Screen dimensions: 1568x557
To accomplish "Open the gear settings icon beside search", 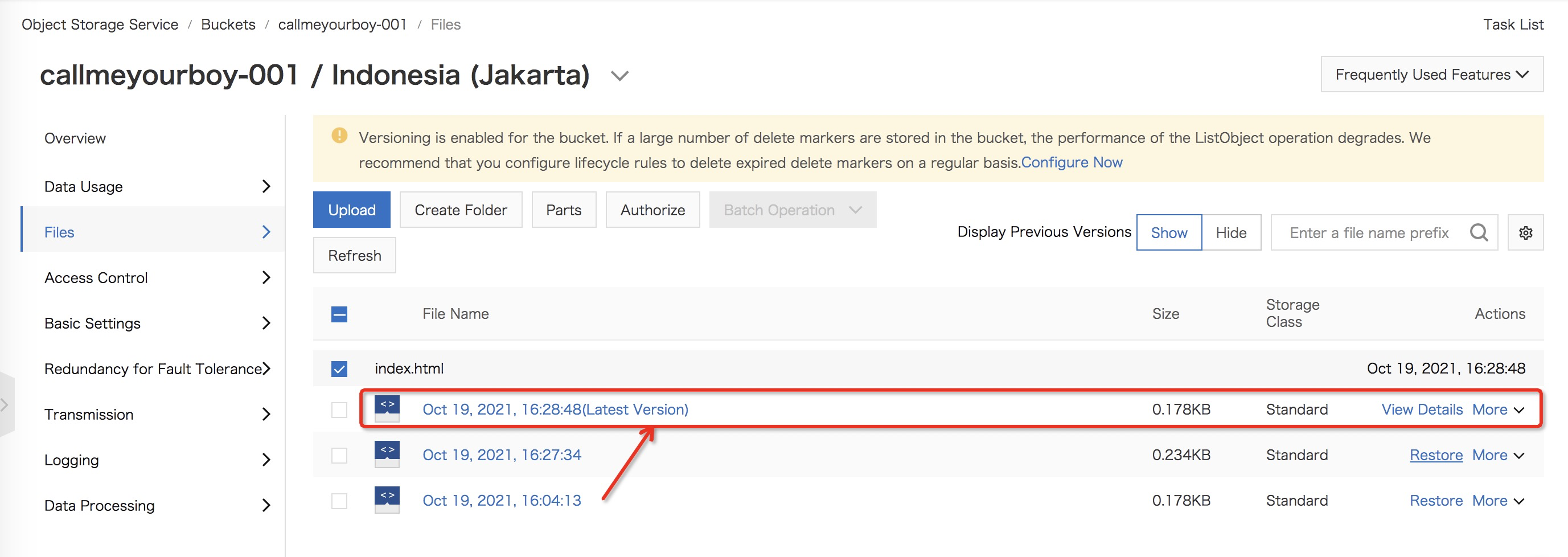I will (x=1525, y=232).
